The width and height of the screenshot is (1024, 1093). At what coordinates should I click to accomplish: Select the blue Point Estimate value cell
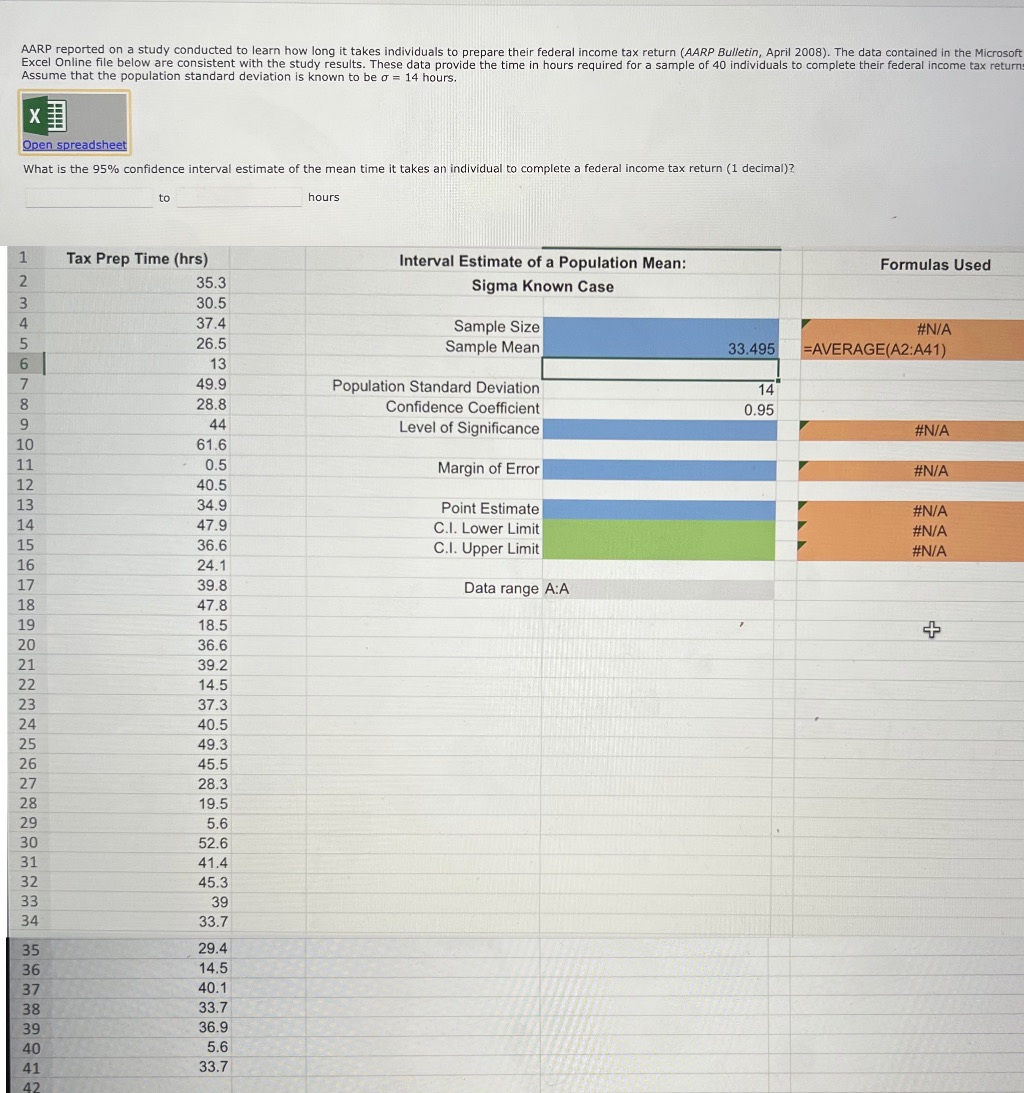pos(658,510)
